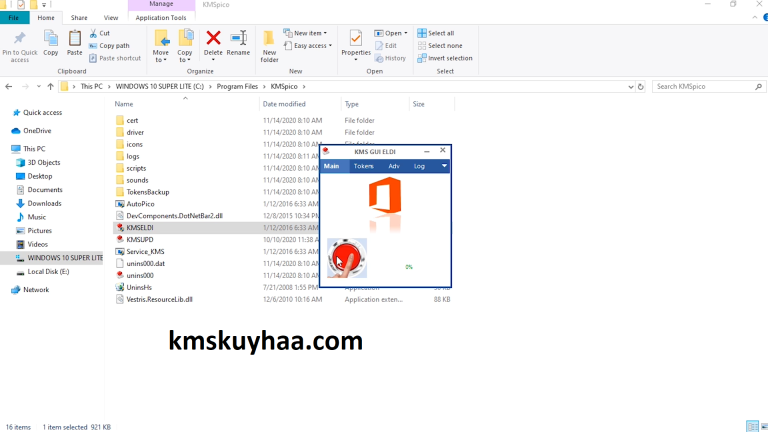Screen dimensions: 768x432
Task: Select the AutoPico file
Action: pyautogui.click(x=135, y=204)
